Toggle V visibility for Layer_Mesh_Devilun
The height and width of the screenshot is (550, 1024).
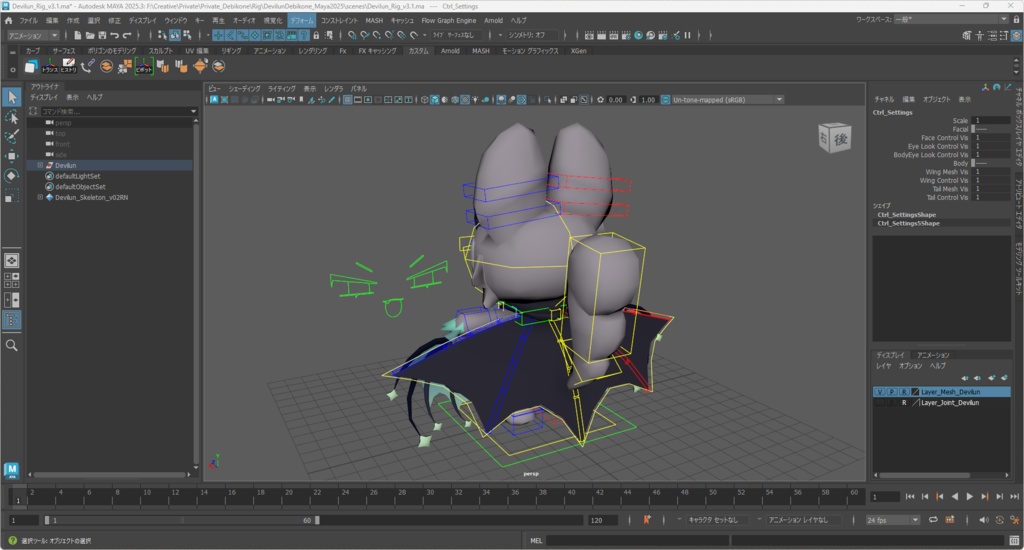coord(879,392)
